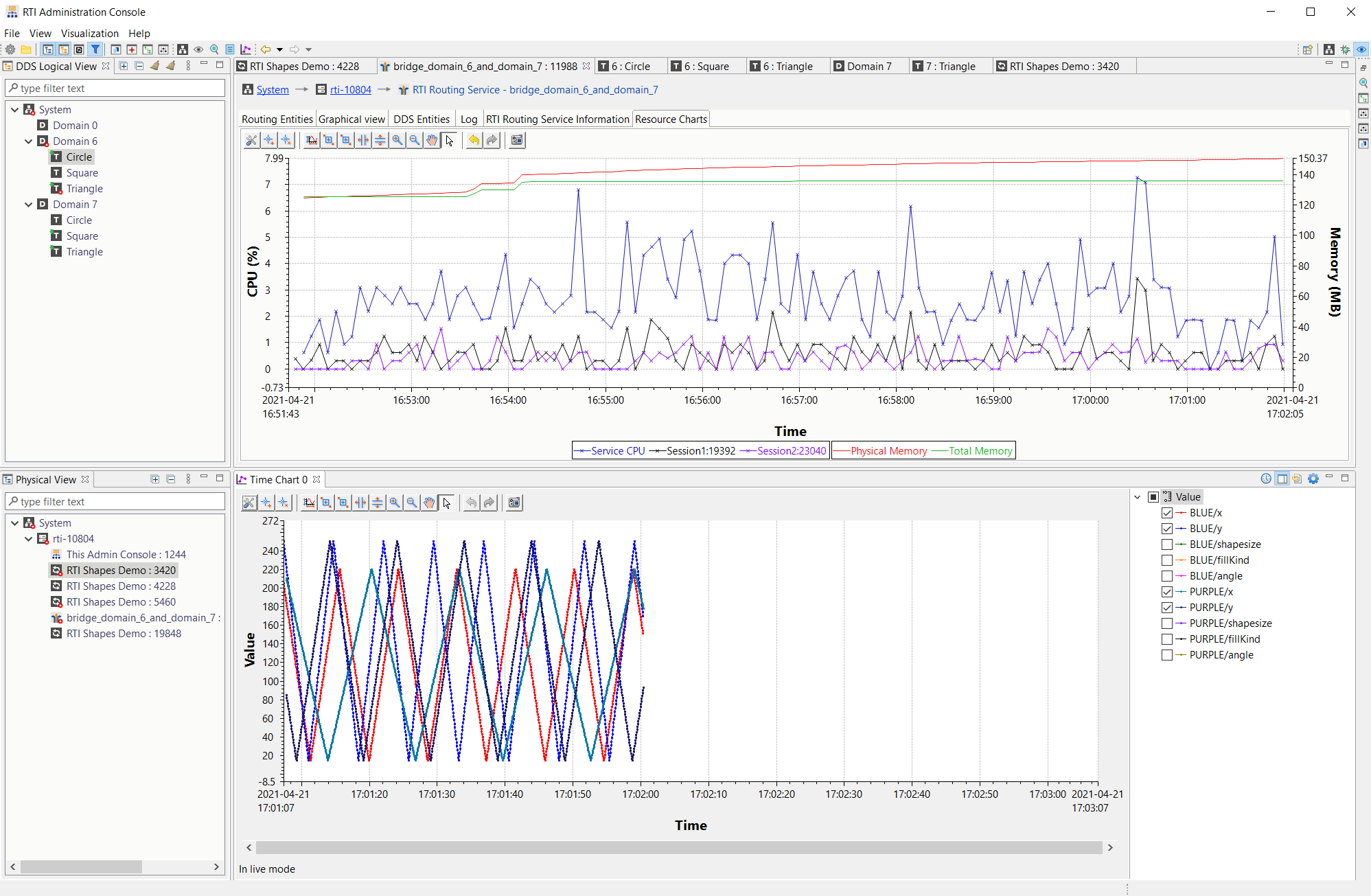The image size is (1371, 896).
Task: Undo last chart action with the yellow arrow
Action: pos(474,140)
